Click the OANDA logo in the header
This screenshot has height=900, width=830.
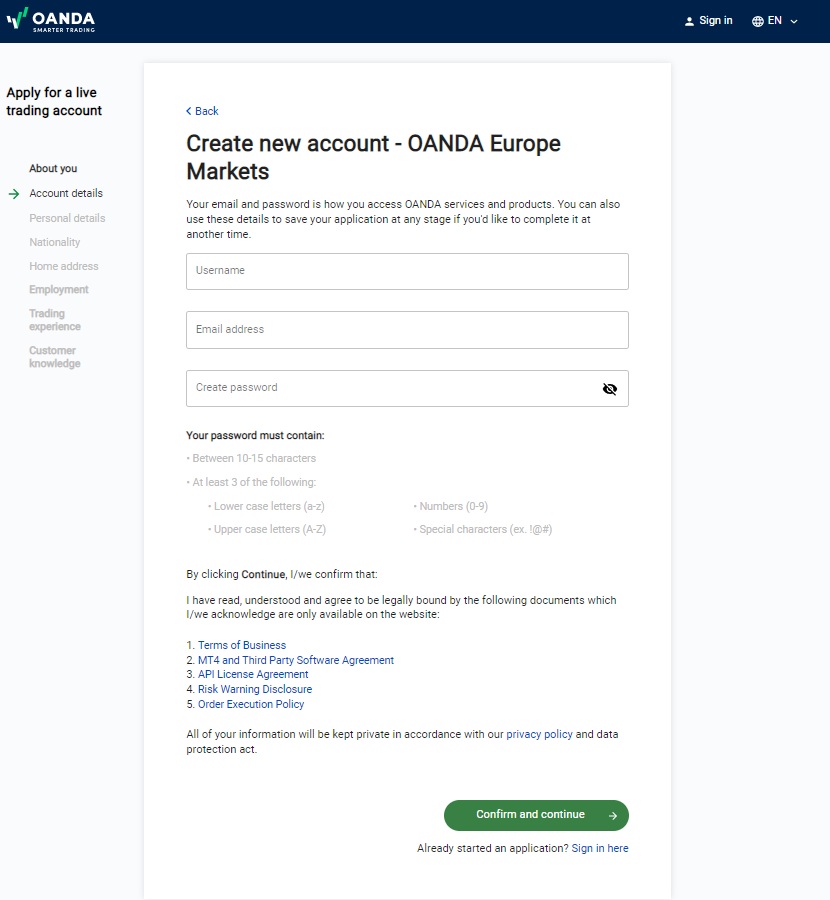(53, 20)
